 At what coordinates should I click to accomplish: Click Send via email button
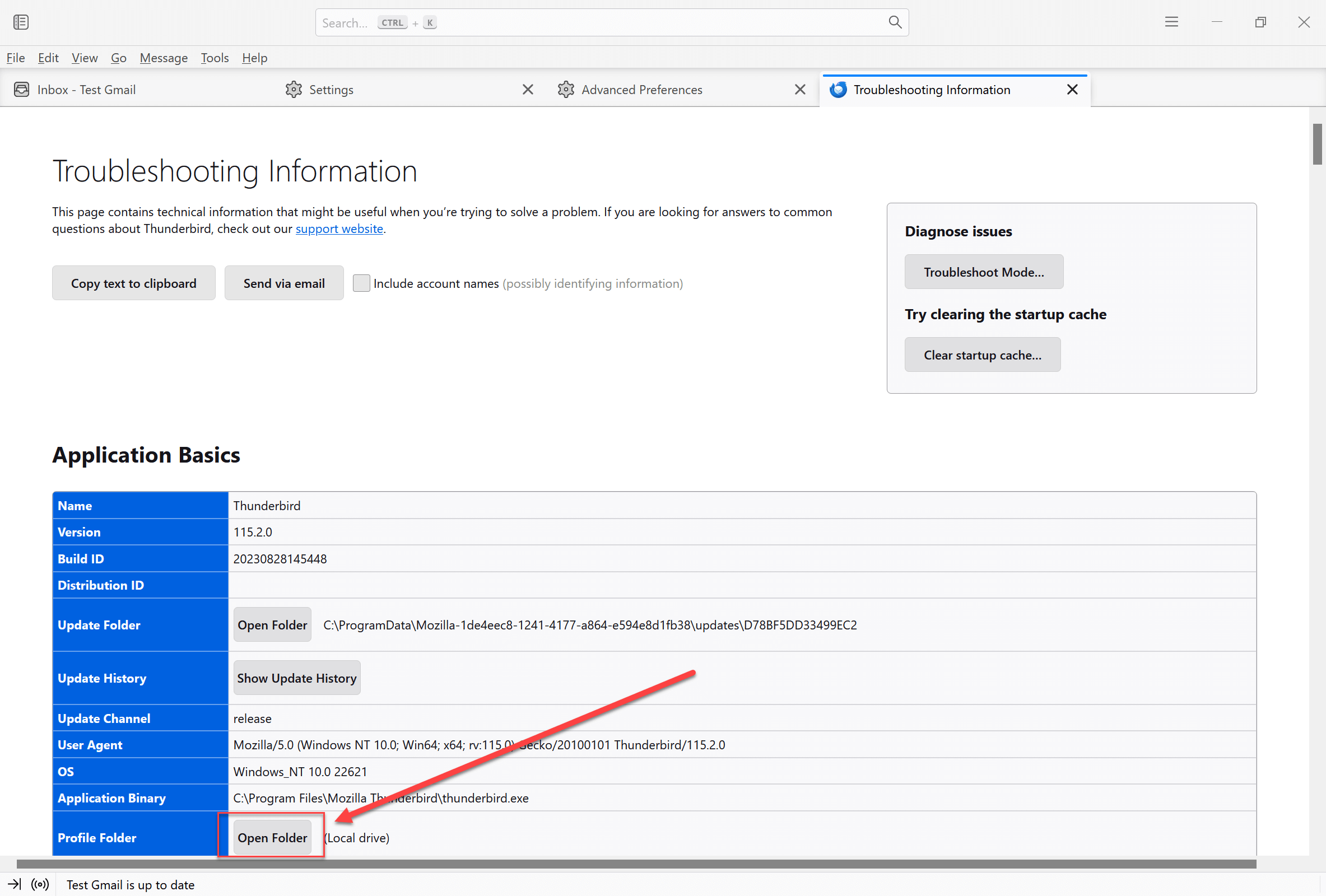283,283
